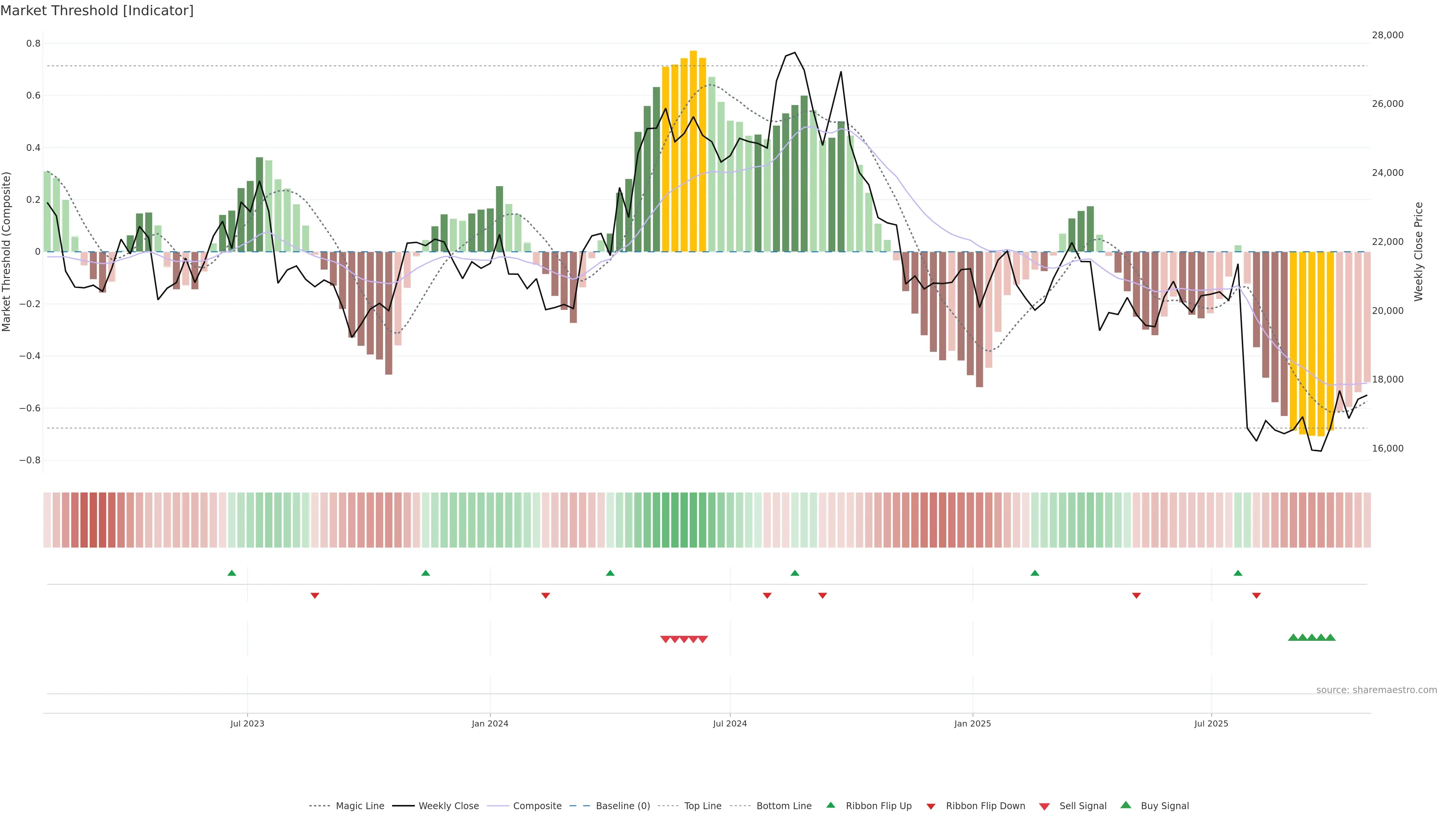This screenshot has height=819, width=1456.
Task: Click the Ribbon Flip Down legend icon
Action: click(931, 806)
